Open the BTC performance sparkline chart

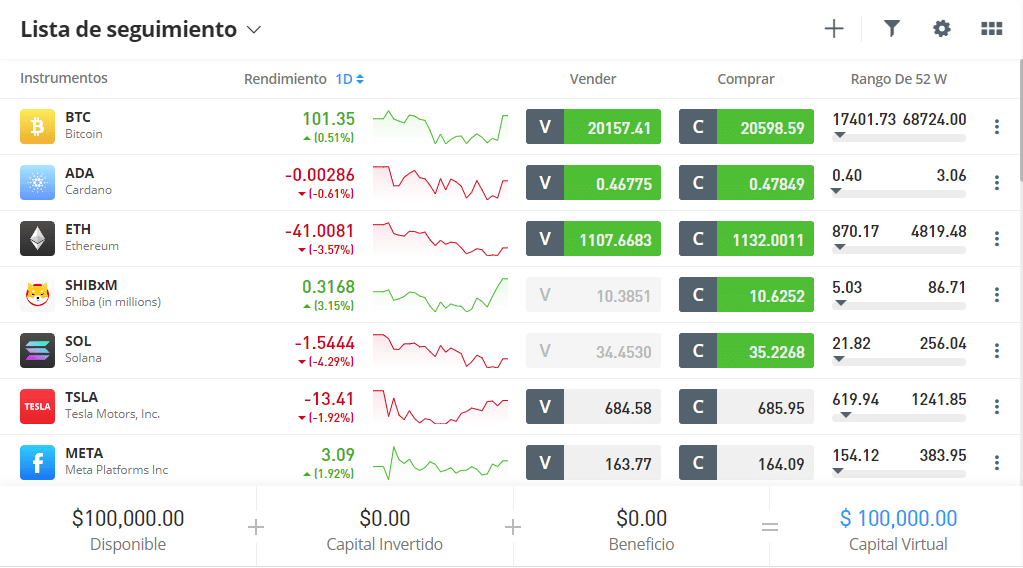point(440,127)
